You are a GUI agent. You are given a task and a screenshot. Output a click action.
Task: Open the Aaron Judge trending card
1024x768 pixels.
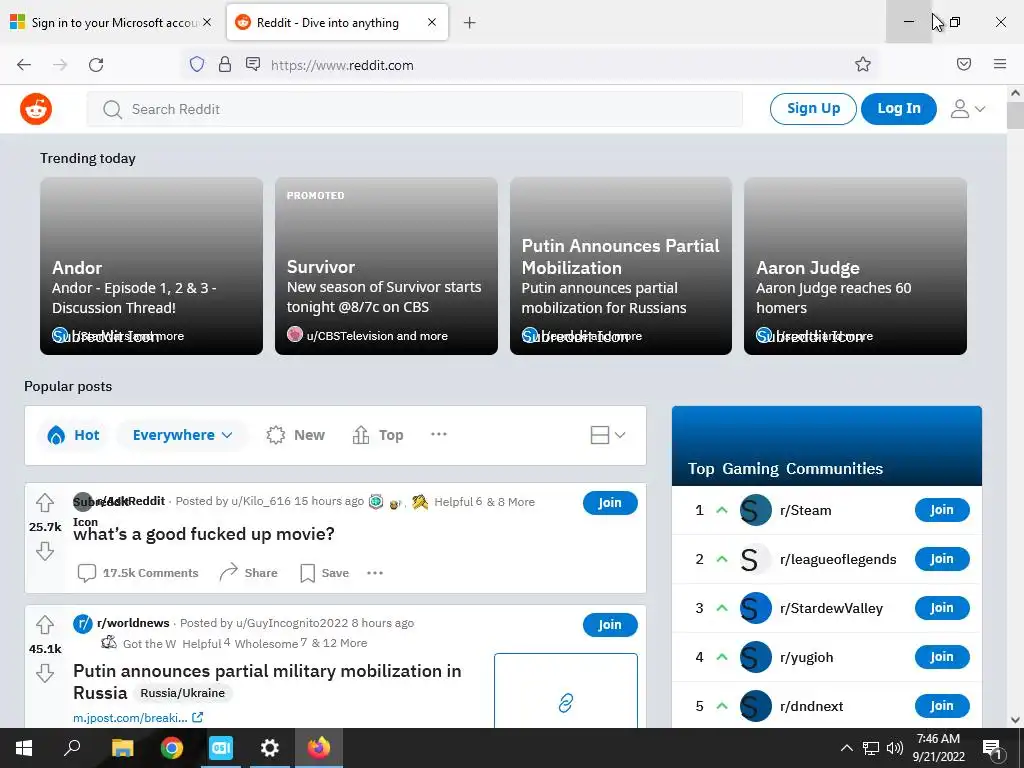pos(856,266)
